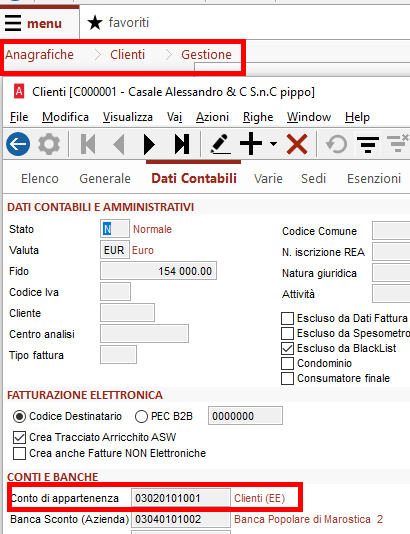The height and width of the screenshot is (534, 410).
Task: Open the File menu
Action: (x=19, y=117)
